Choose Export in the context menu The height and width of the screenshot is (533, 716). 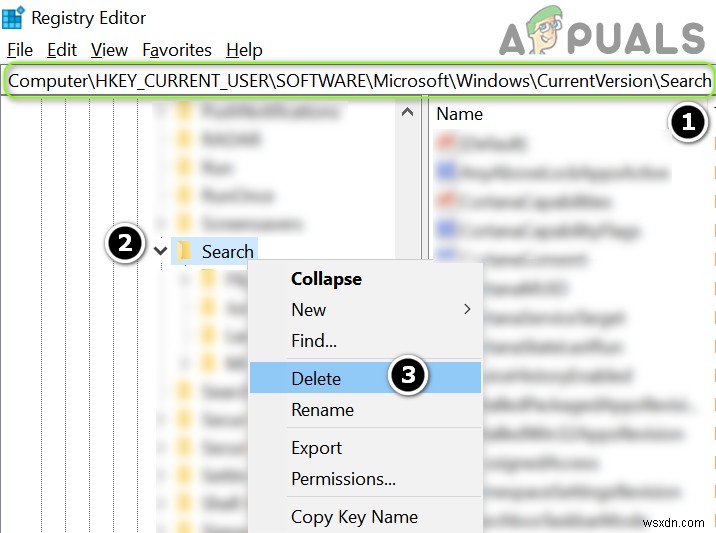coord(365,448)
